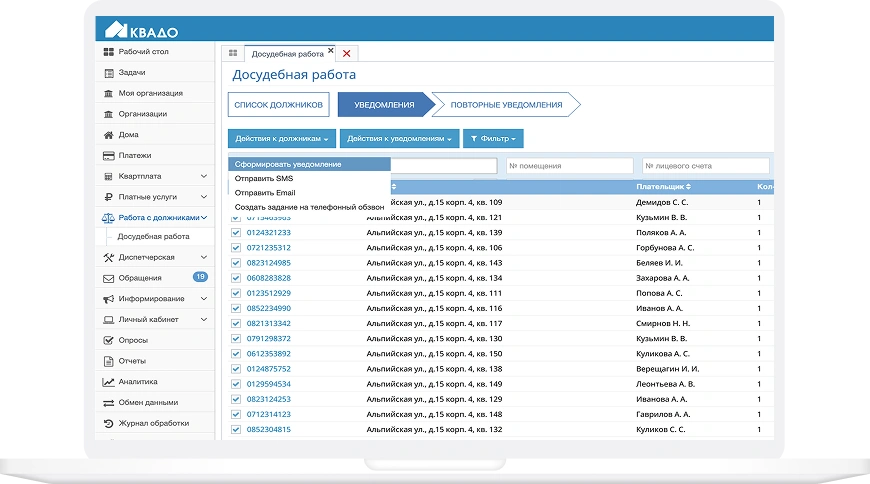This screenshot has height=484, width=870.
Task: Click the Платежи card icon
Action: [x=109, y=155]
